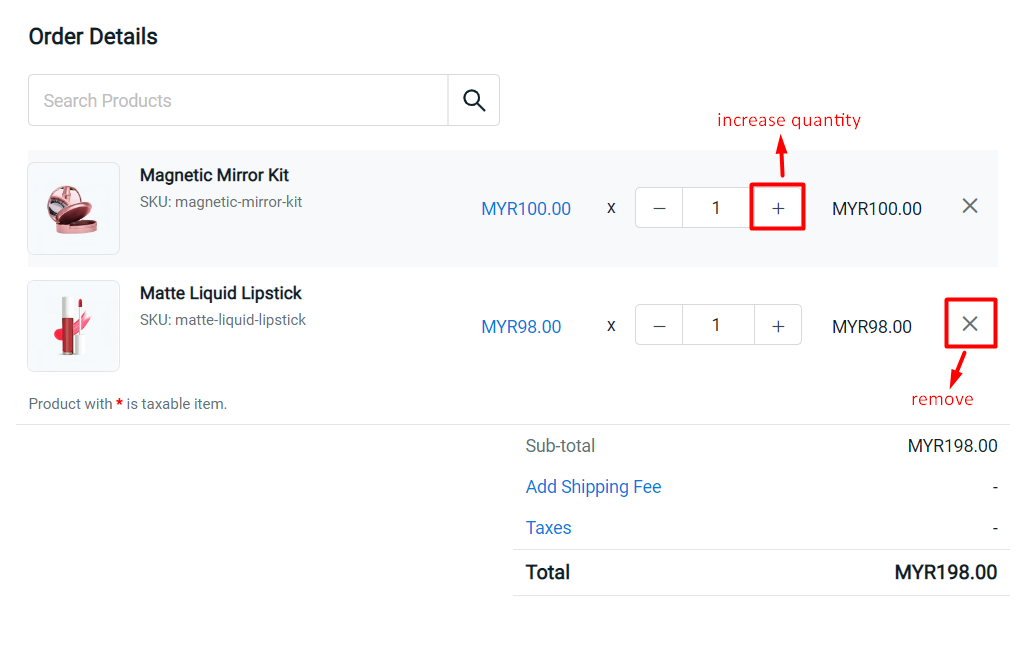
Task: Click the Search Products input field
Action: (x=237, y=100)
